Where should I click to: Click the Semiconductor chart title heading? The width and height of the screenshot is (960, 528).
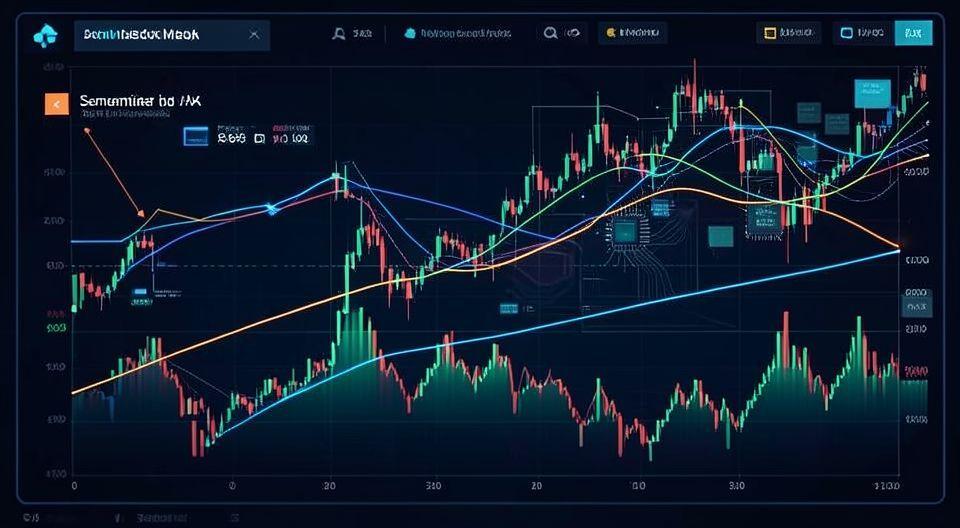coord(140,101)
